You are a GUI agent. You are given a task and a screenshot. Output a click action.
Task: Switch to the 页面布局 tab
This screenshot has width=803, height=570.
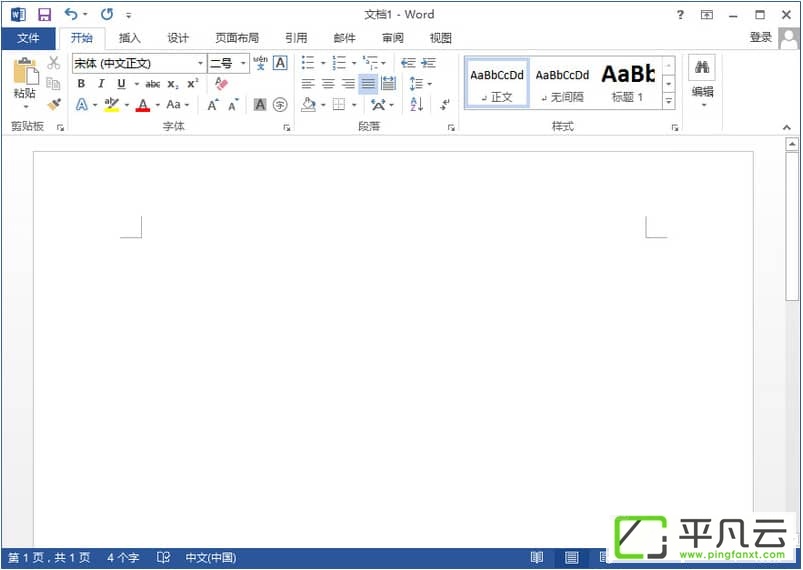237,38
